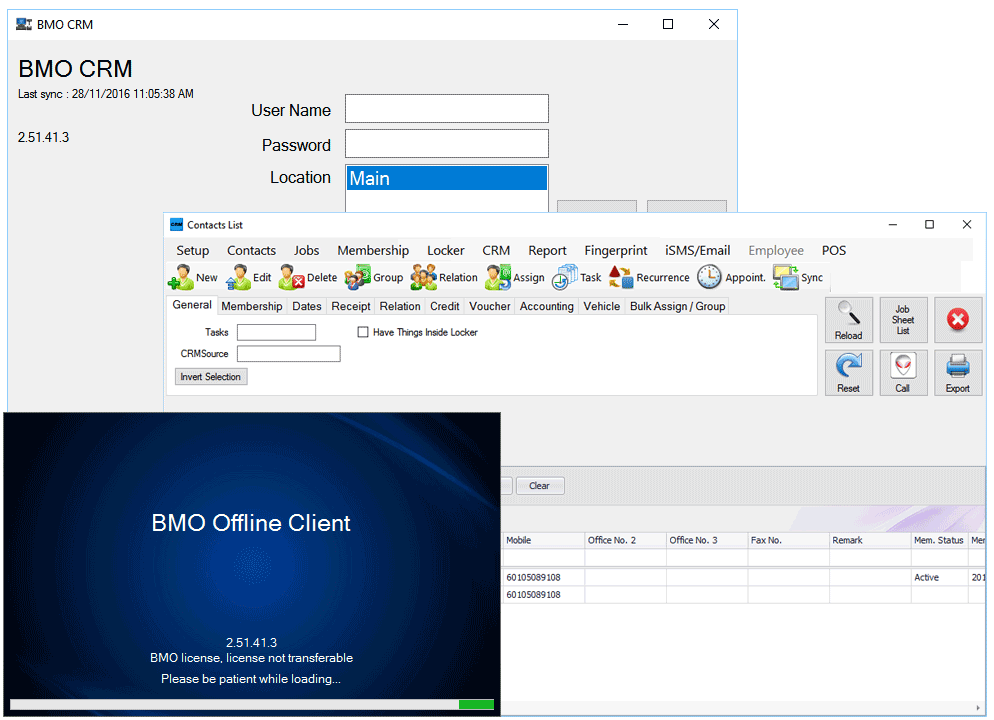Click the Office No. 2 column header
This screenshot has height=720, width=994.
[625, 540]
